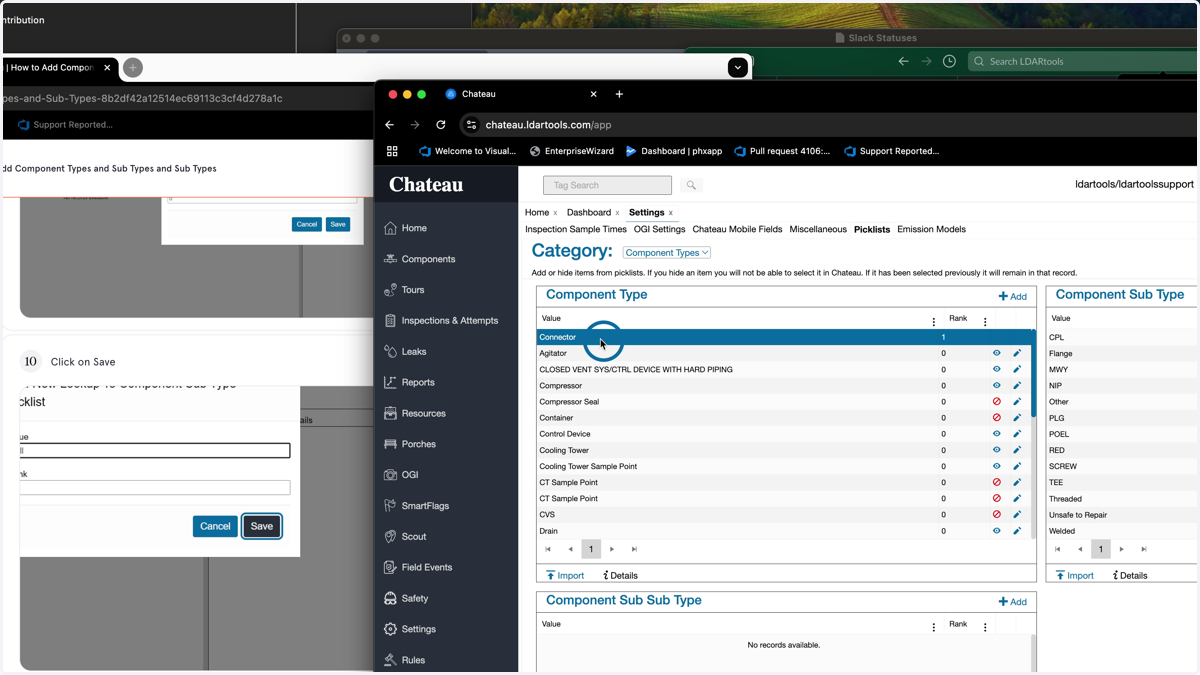Click Import under Component Type grid
Screen dimensions: 1200x675
tap(564, 575)
